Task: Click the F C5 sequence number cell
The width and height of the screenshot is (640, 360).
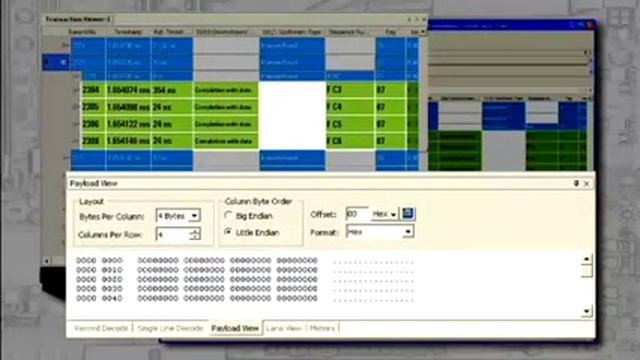Action: pos(350,124)
